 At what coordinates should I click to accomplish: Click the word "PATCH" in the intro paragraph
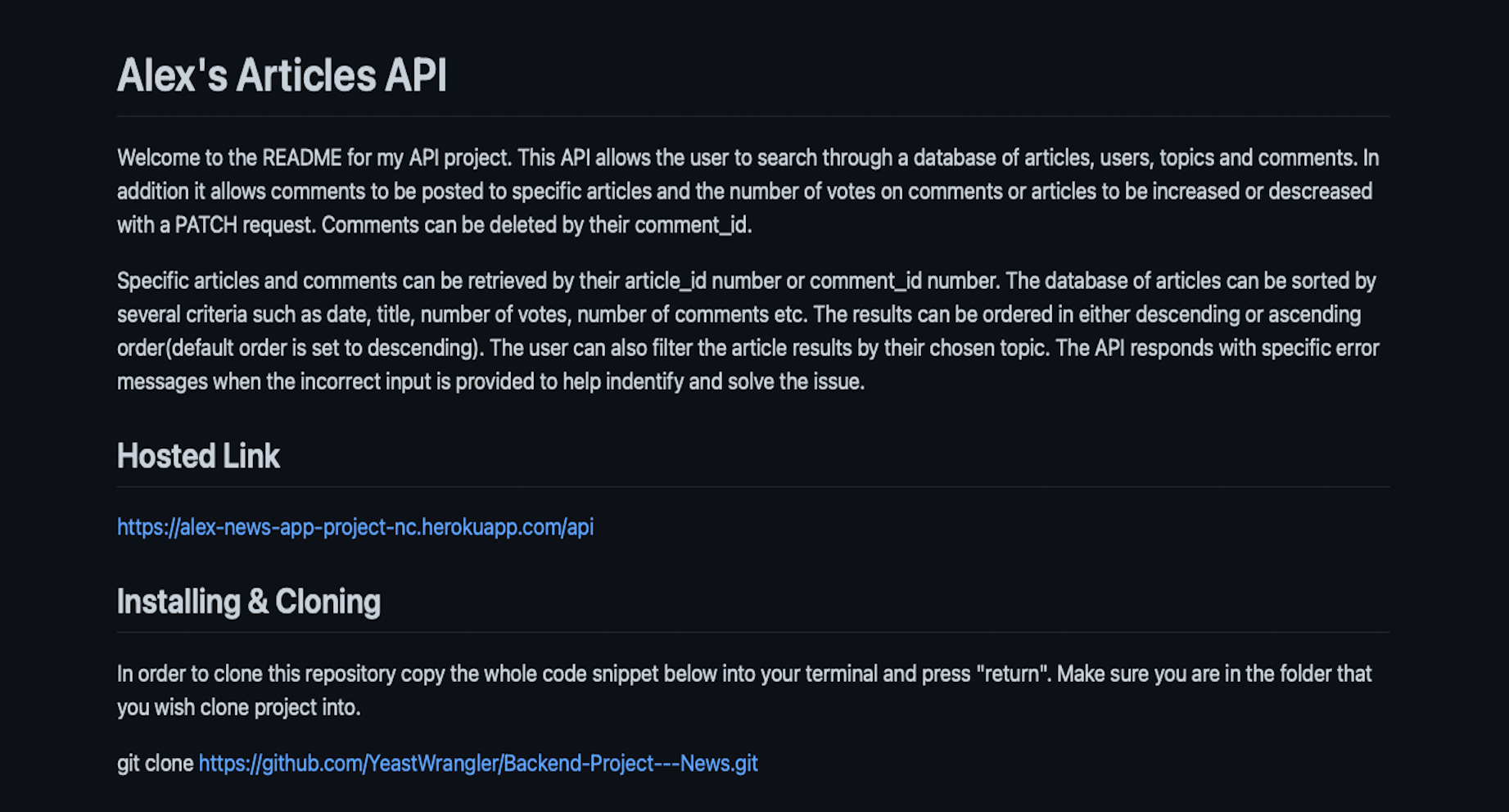[x=206, y=225]
